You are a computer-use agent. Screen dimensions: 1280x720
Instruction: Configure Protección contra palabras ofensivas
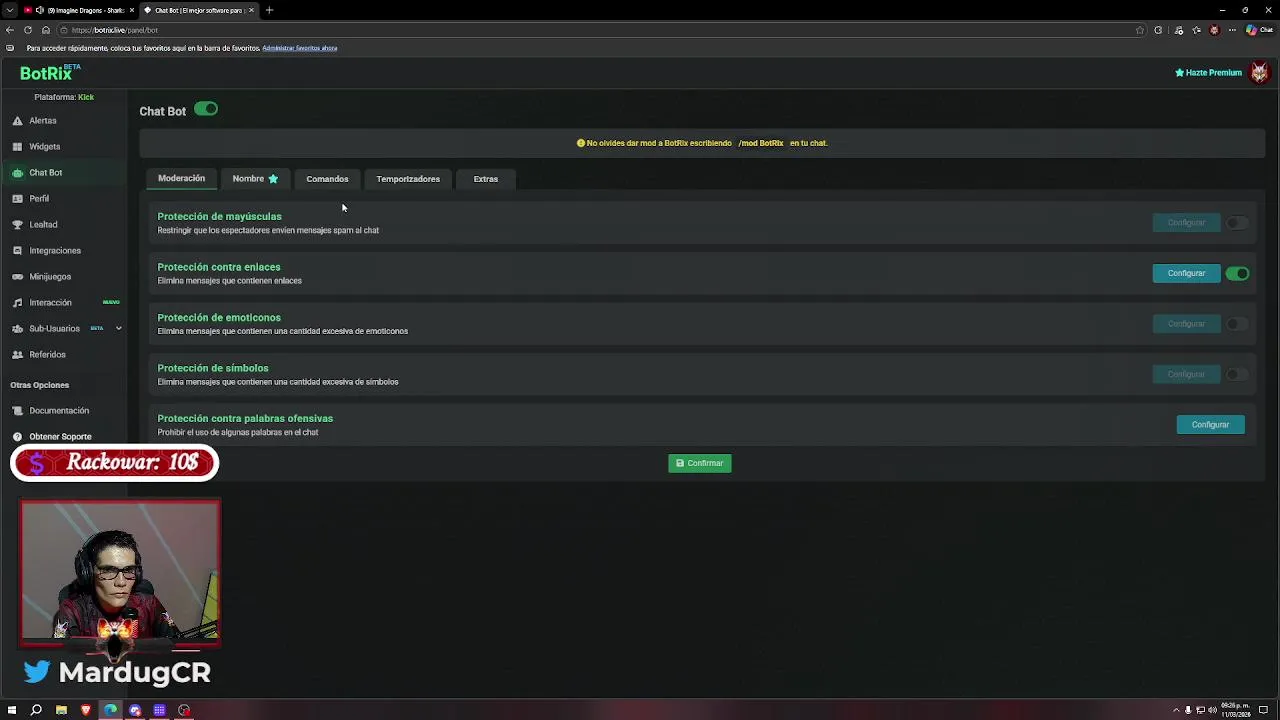click(x=1210, y=425)
